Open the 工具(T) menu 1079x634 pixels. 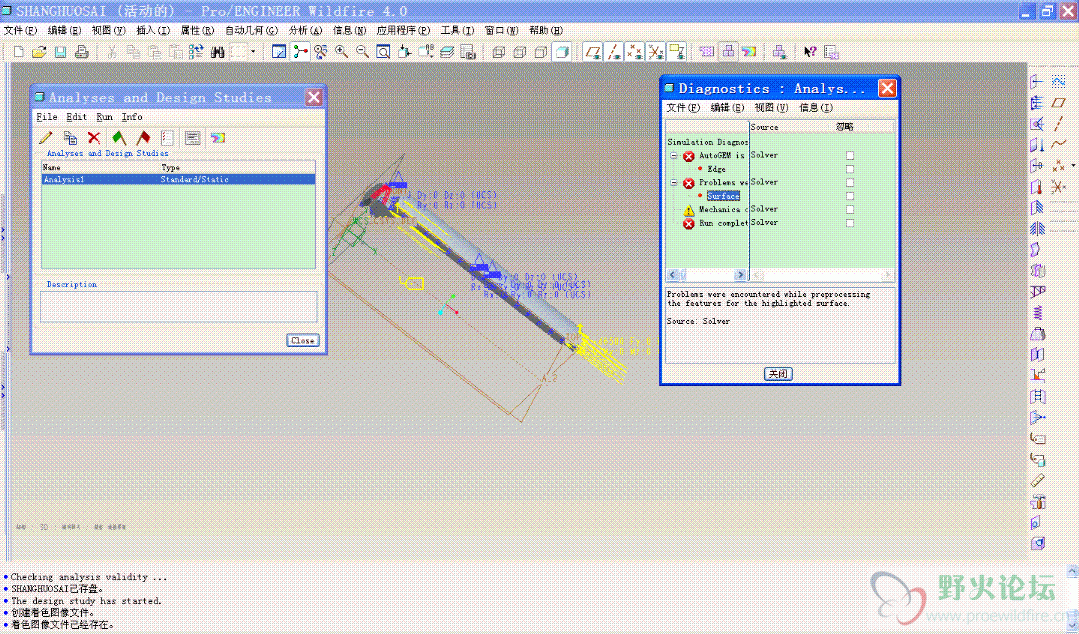[457, 30]
